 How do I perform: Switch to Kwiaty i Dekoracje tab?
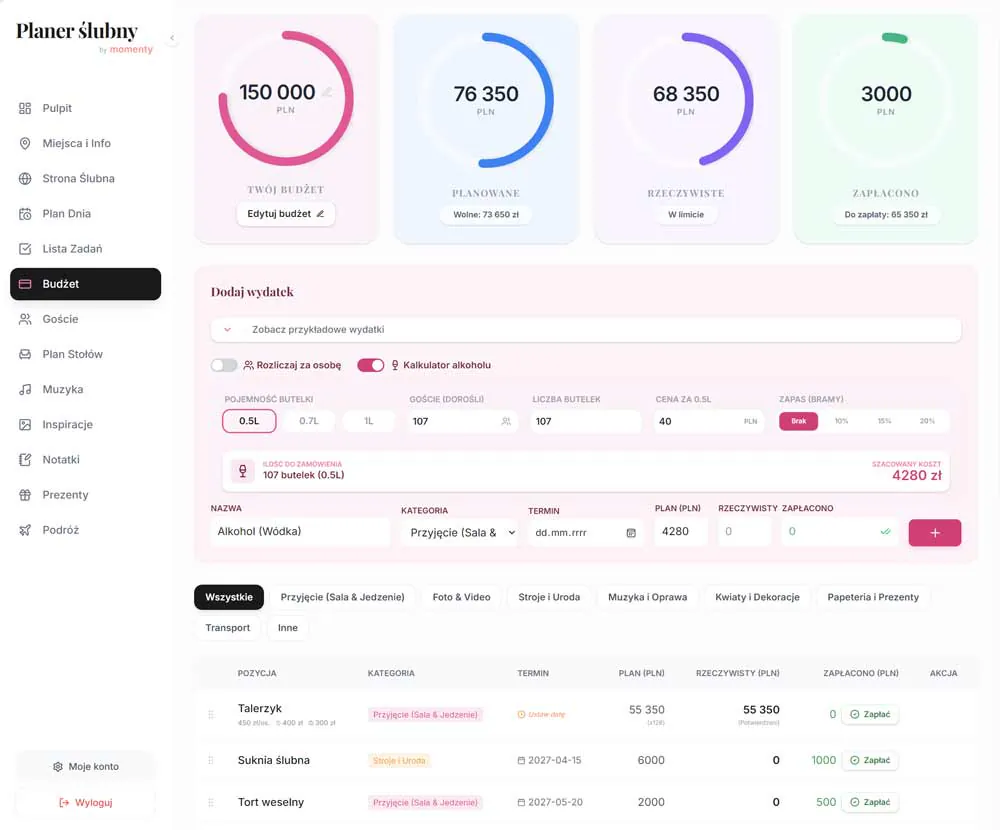coord(757,597)
